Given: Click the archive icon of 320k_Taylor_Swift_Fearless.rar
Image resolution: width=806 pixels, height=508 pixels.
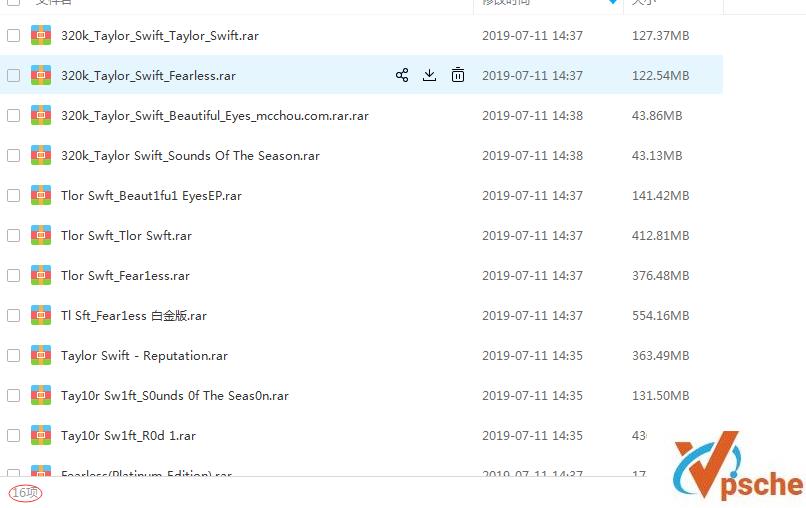Looking at the screenshot, I should (41, 75).
